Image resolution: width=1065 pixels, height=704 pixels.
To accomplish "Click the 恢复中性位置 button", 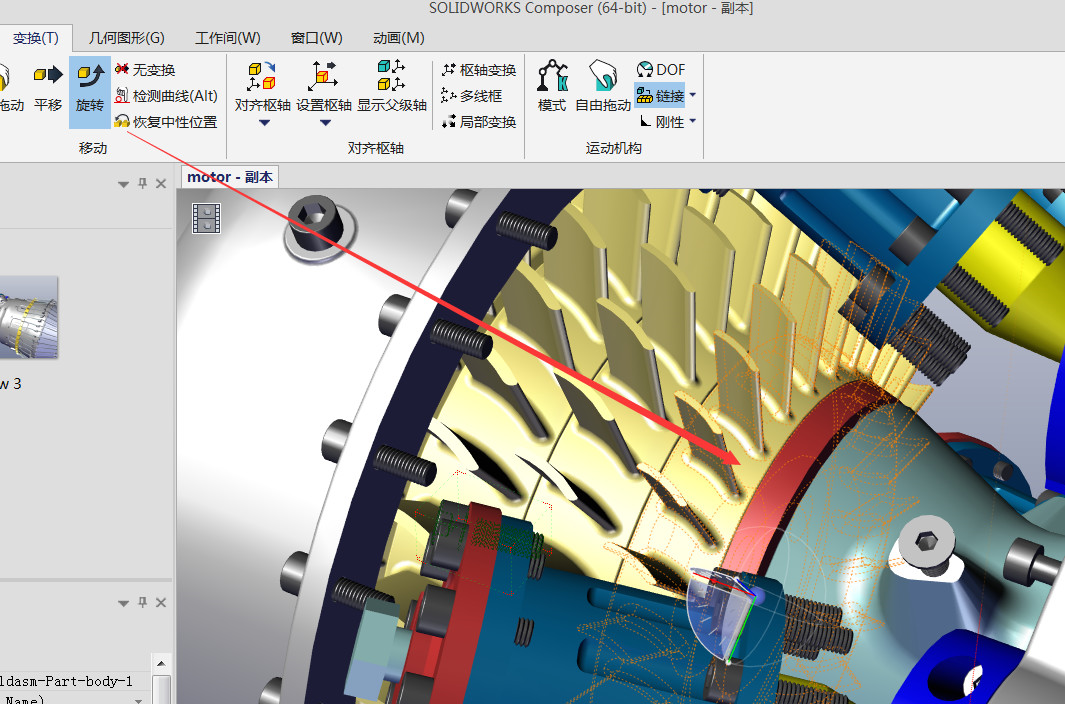I will pos(166,122).
